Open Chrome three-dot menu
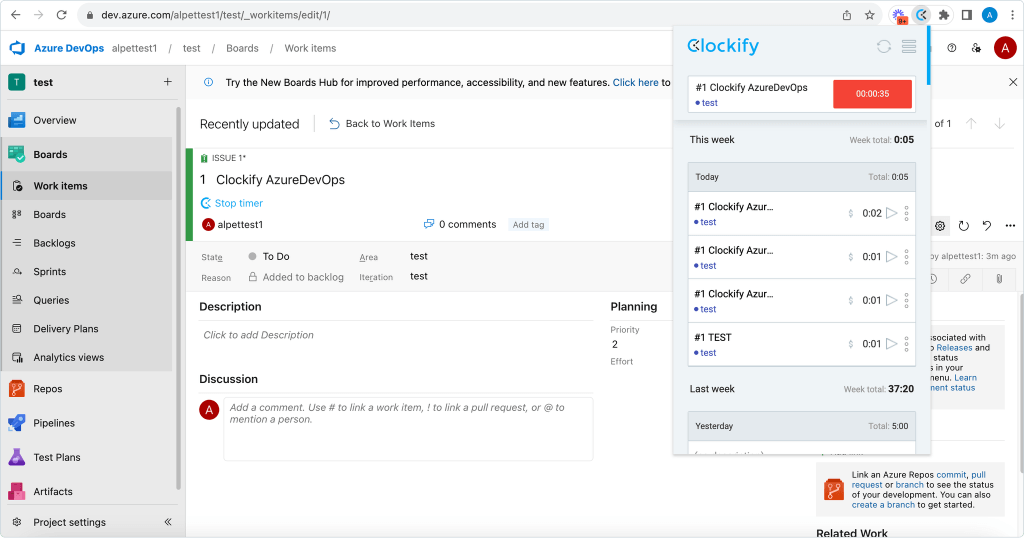 1012,14
